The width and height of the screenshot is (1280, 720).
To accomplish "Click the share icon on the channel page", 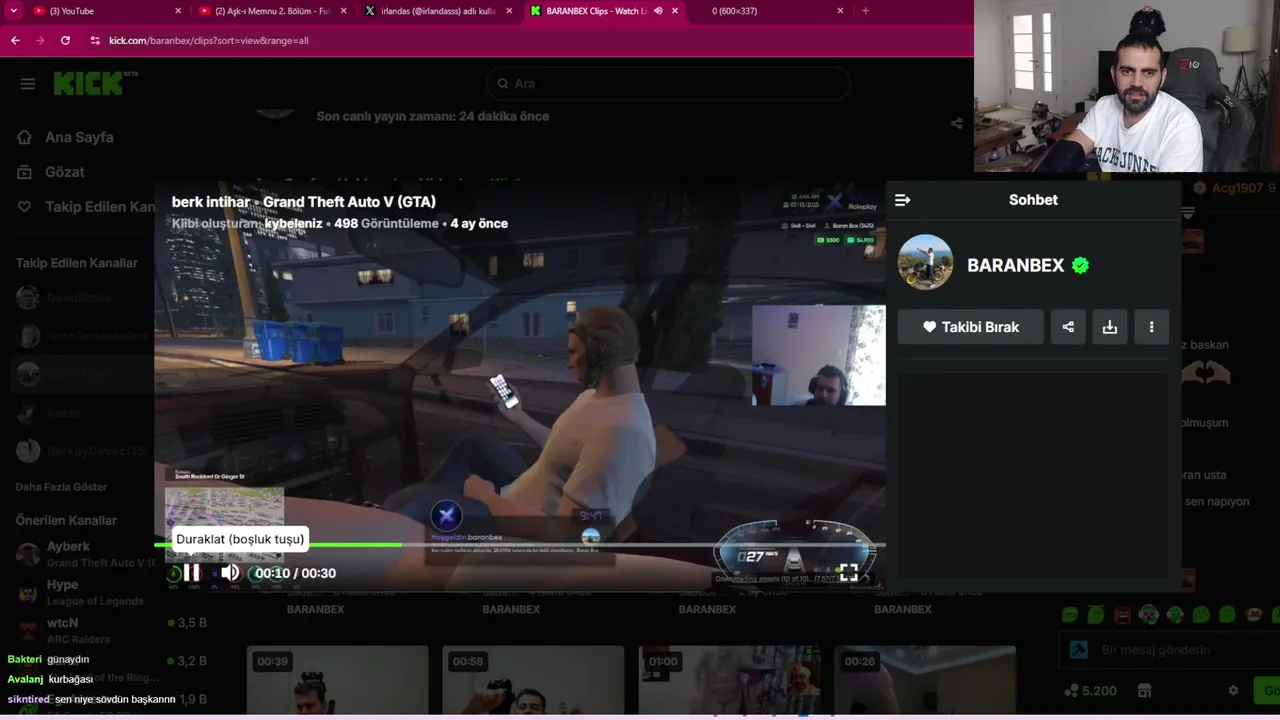I will [x=957, y=123].
